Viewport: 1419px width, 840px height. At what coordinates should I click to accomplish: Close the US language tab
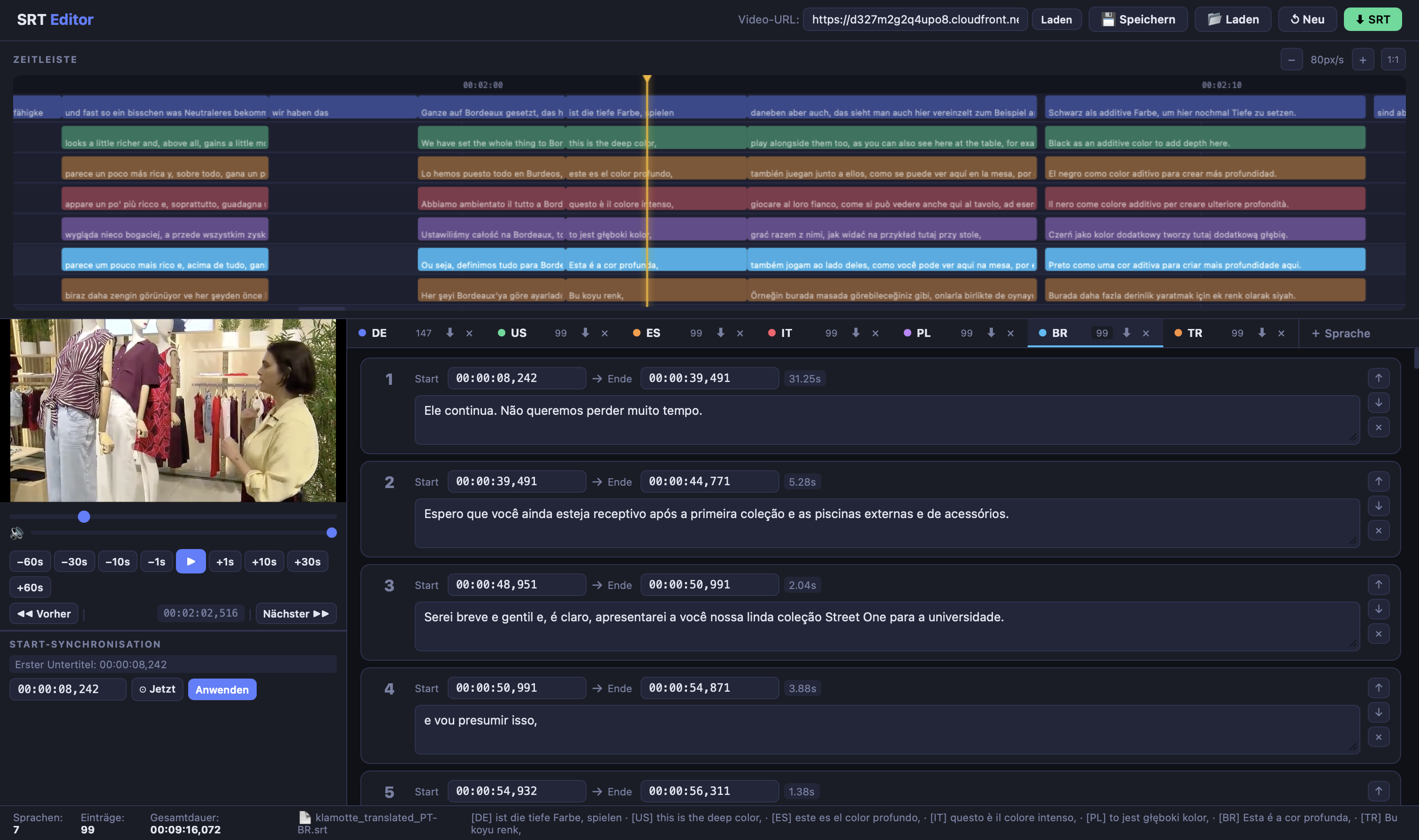click(604, 333)
